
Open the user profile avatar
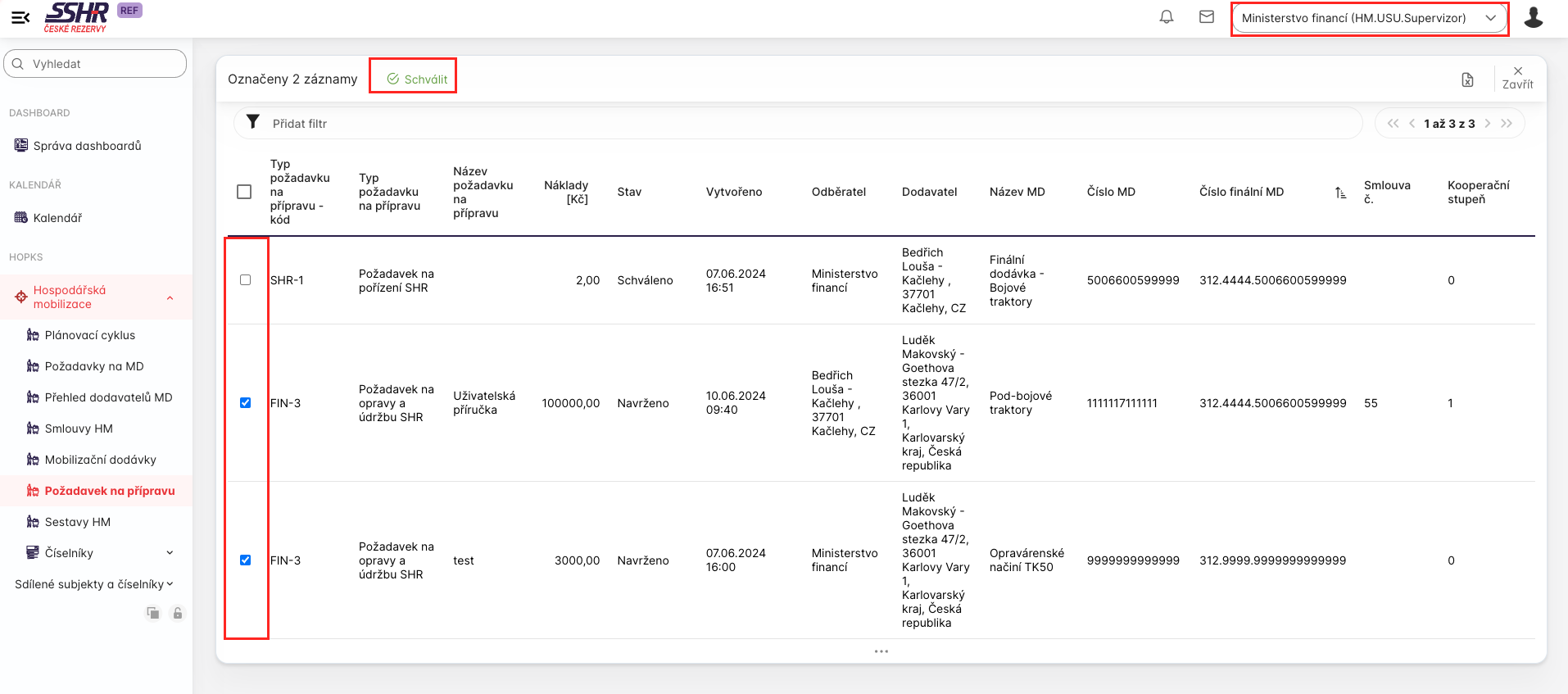1533,17
